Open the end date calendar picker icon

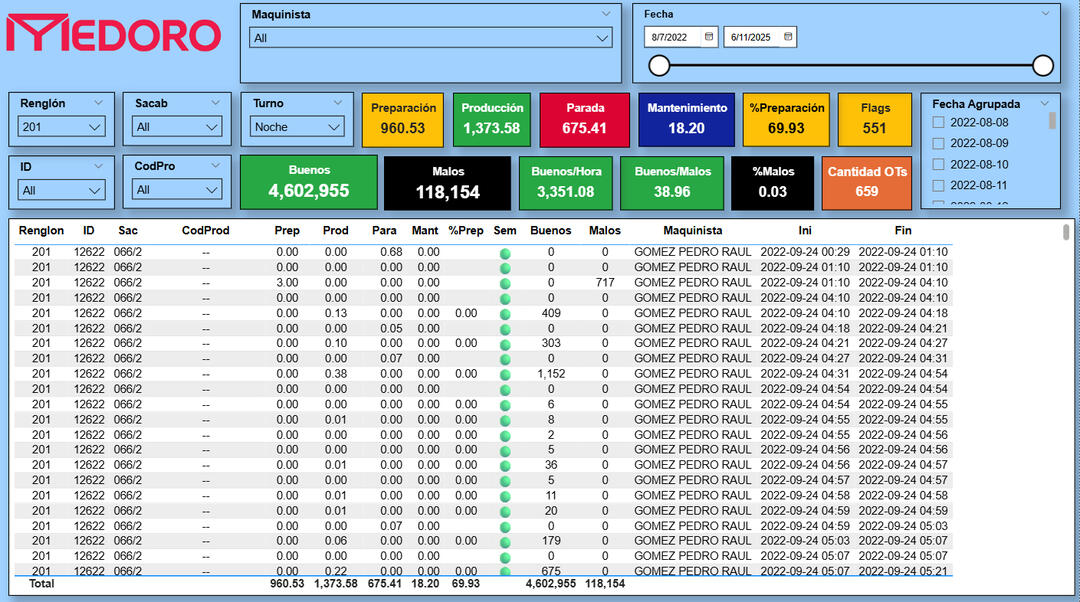tap(788, 37)
